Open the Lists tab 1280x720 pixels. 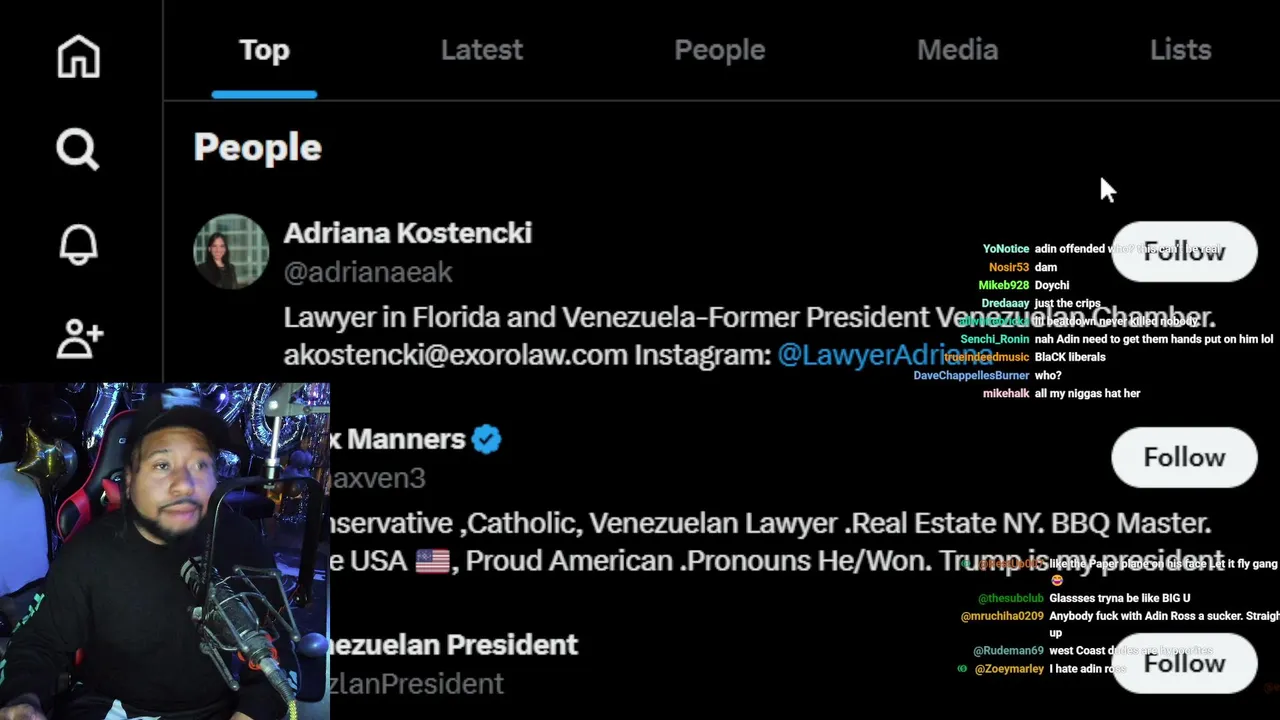pyautogui.click(x=1180, y=50)
